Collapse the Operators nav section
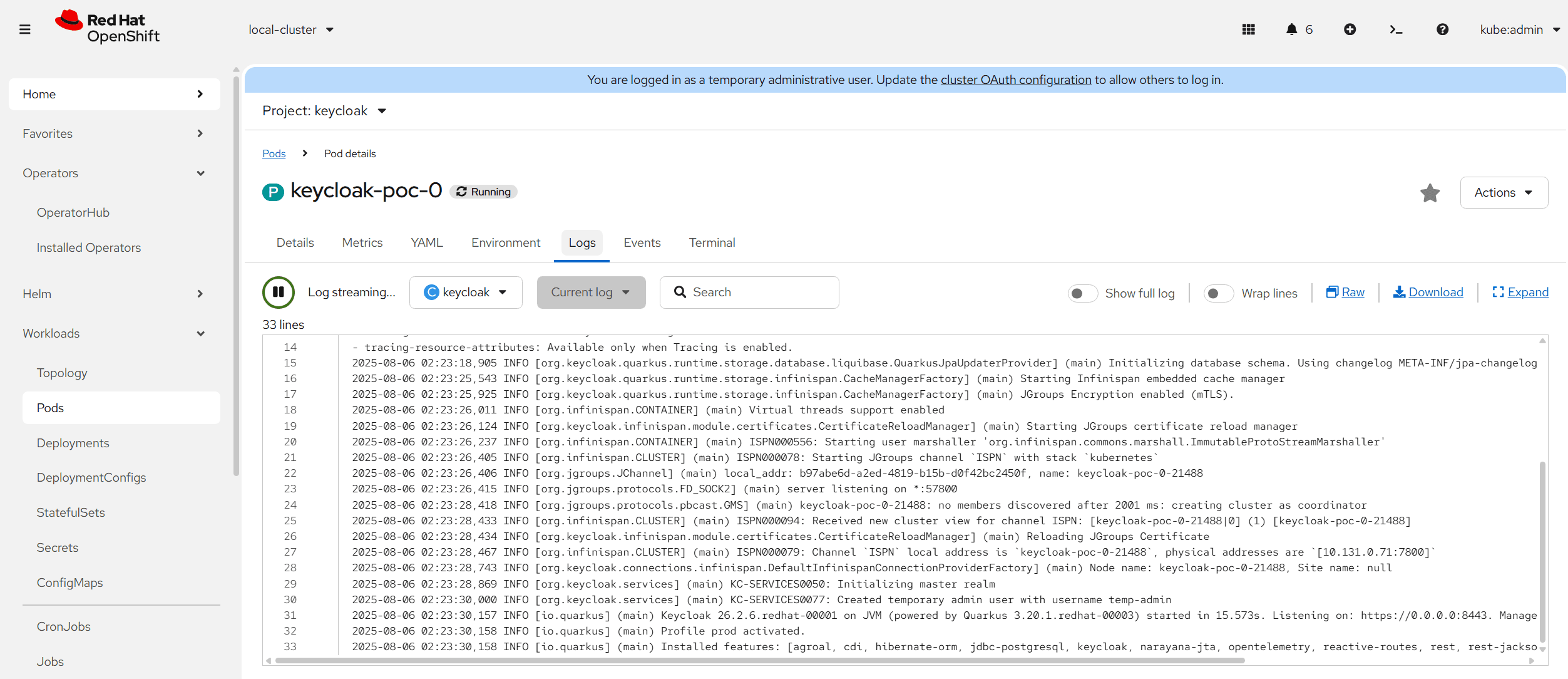This screenshot has height=679, width=1568. 115,173
